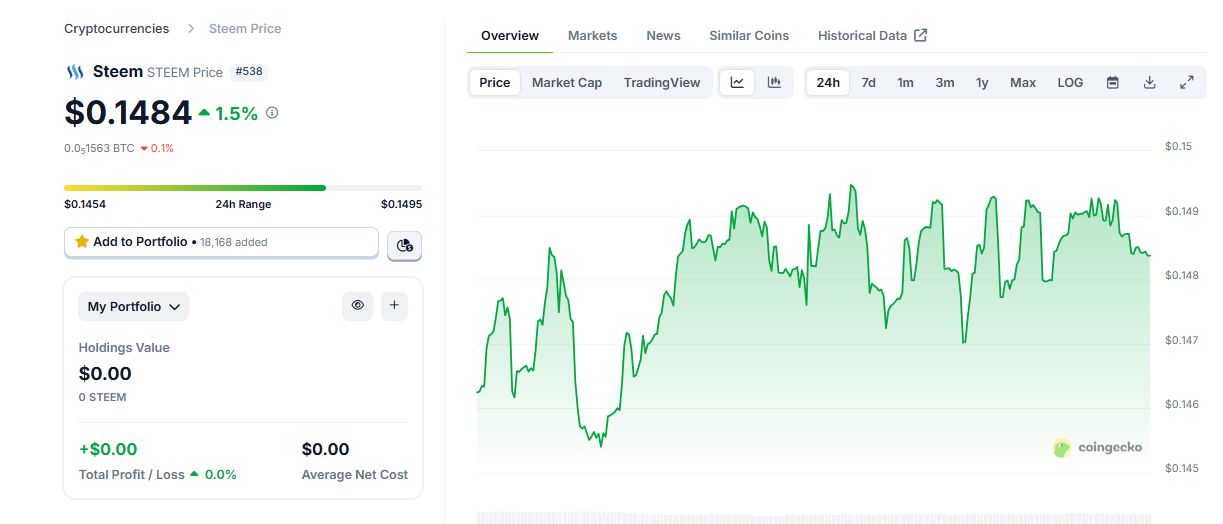Click the 24h Range label

pyautogui.click(x=243, y=204)
